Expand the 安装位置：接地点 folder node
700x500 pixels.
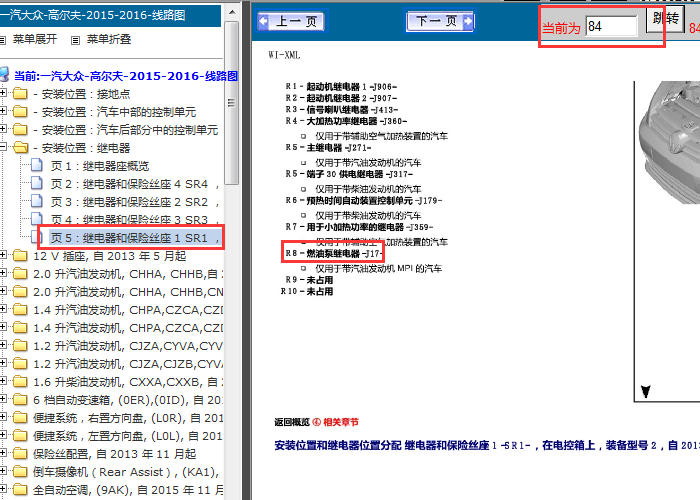[3, 93]
